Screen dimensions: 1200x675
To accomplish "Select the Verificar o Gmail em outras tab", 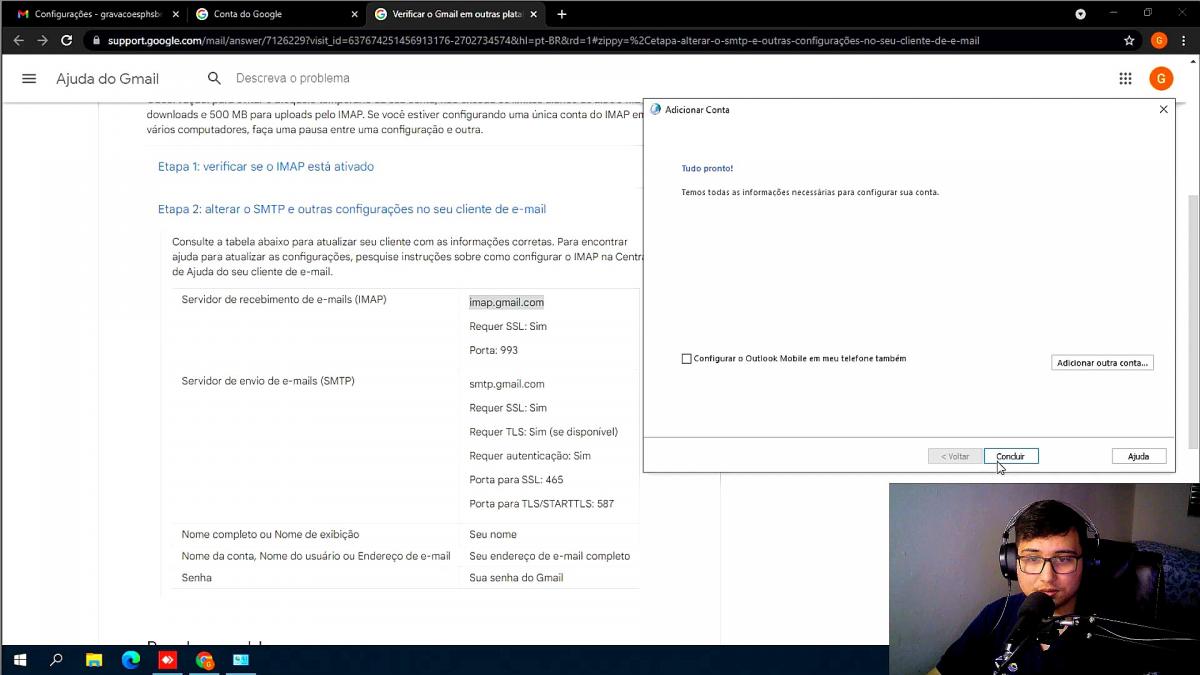I will [x=455, y=14].
